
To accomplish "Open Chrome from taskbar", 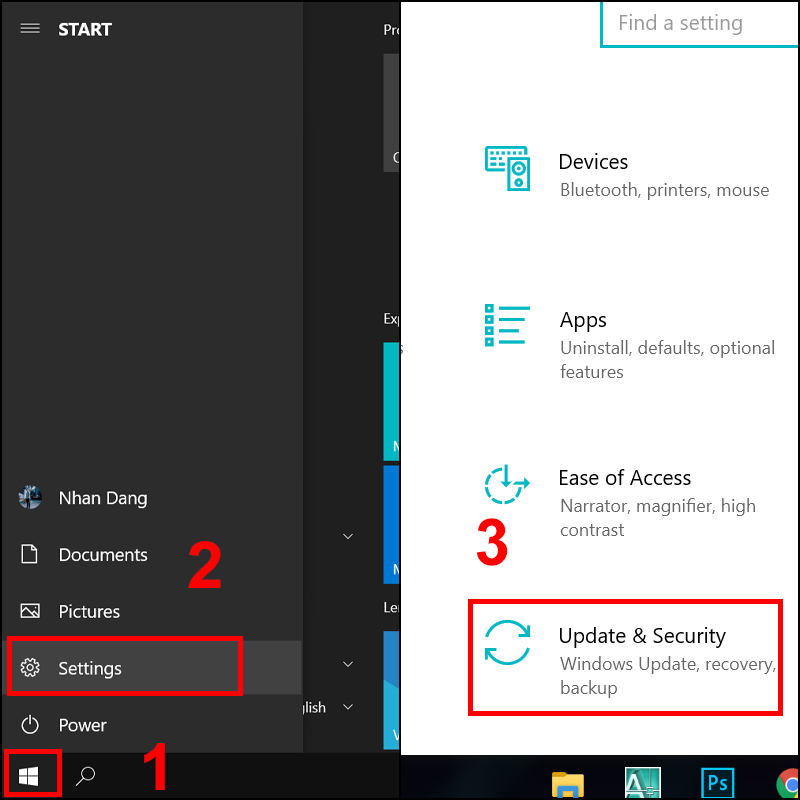I will 789,784.
